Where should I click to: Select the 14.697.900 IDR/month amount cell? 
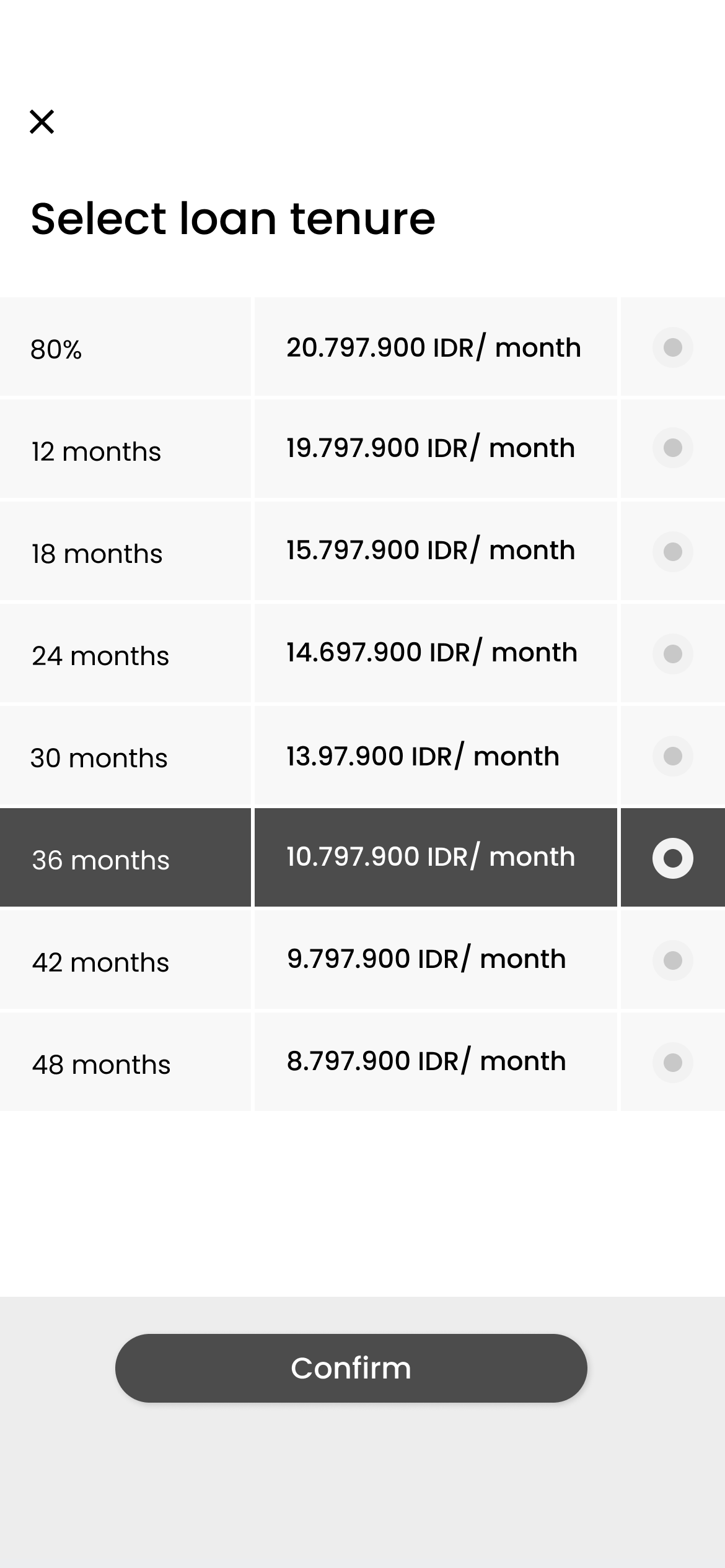click(432, 652)
